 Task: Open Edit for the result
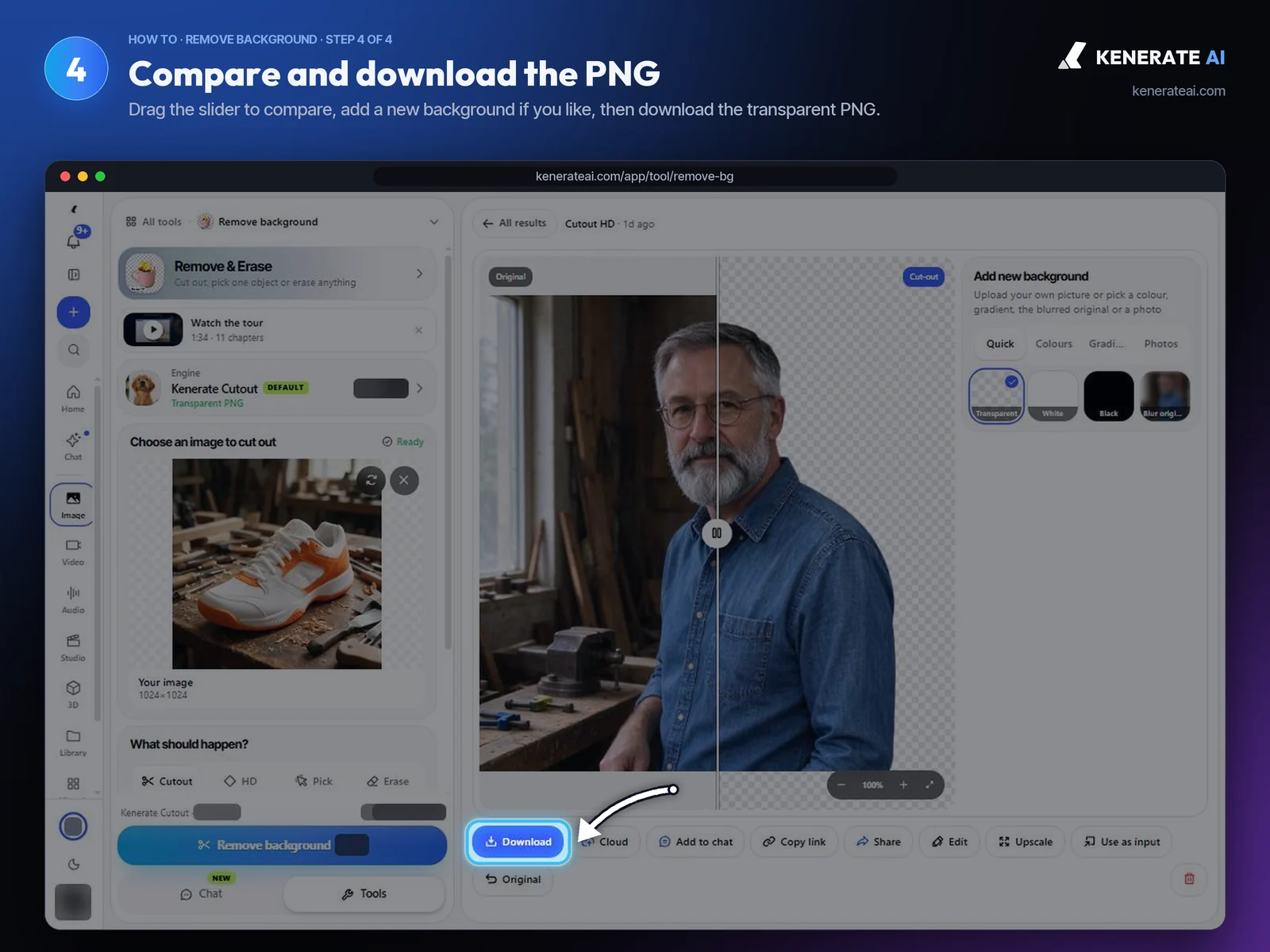950,842
